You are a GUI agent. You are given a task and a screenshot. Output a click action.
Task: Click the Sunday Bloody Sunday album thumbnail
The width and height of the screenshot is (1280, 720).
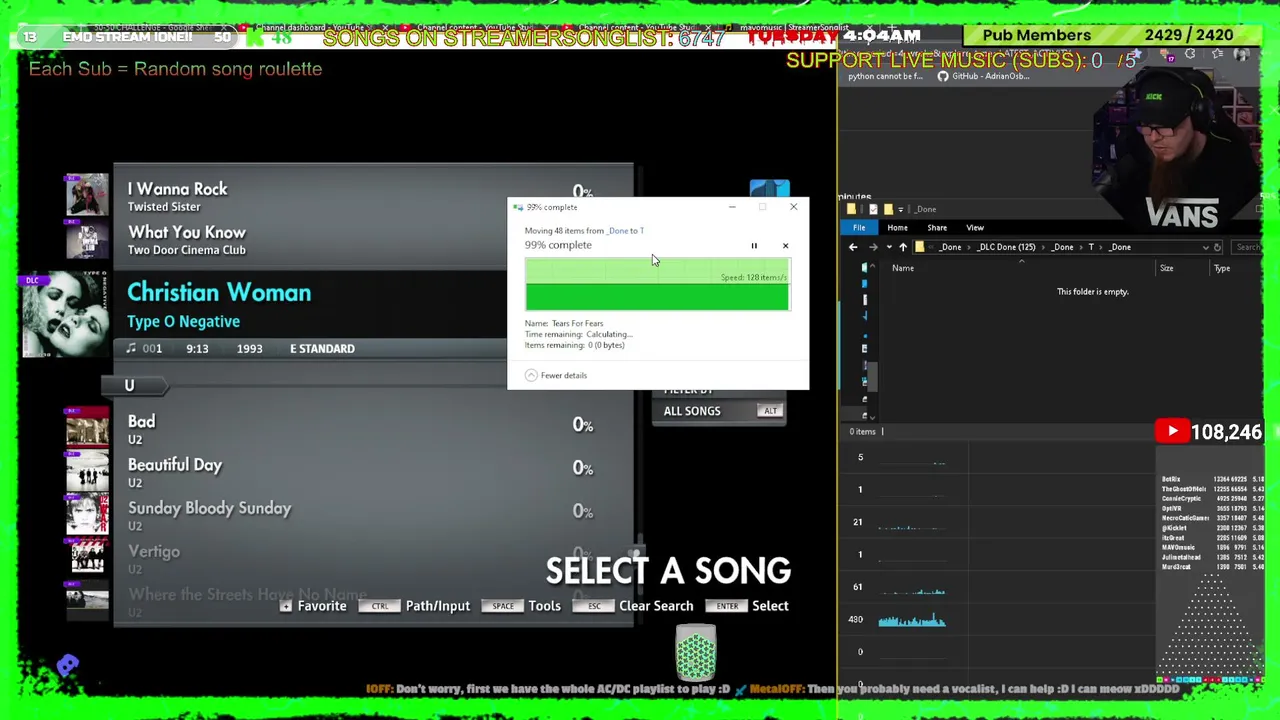[x=87, y=513]
